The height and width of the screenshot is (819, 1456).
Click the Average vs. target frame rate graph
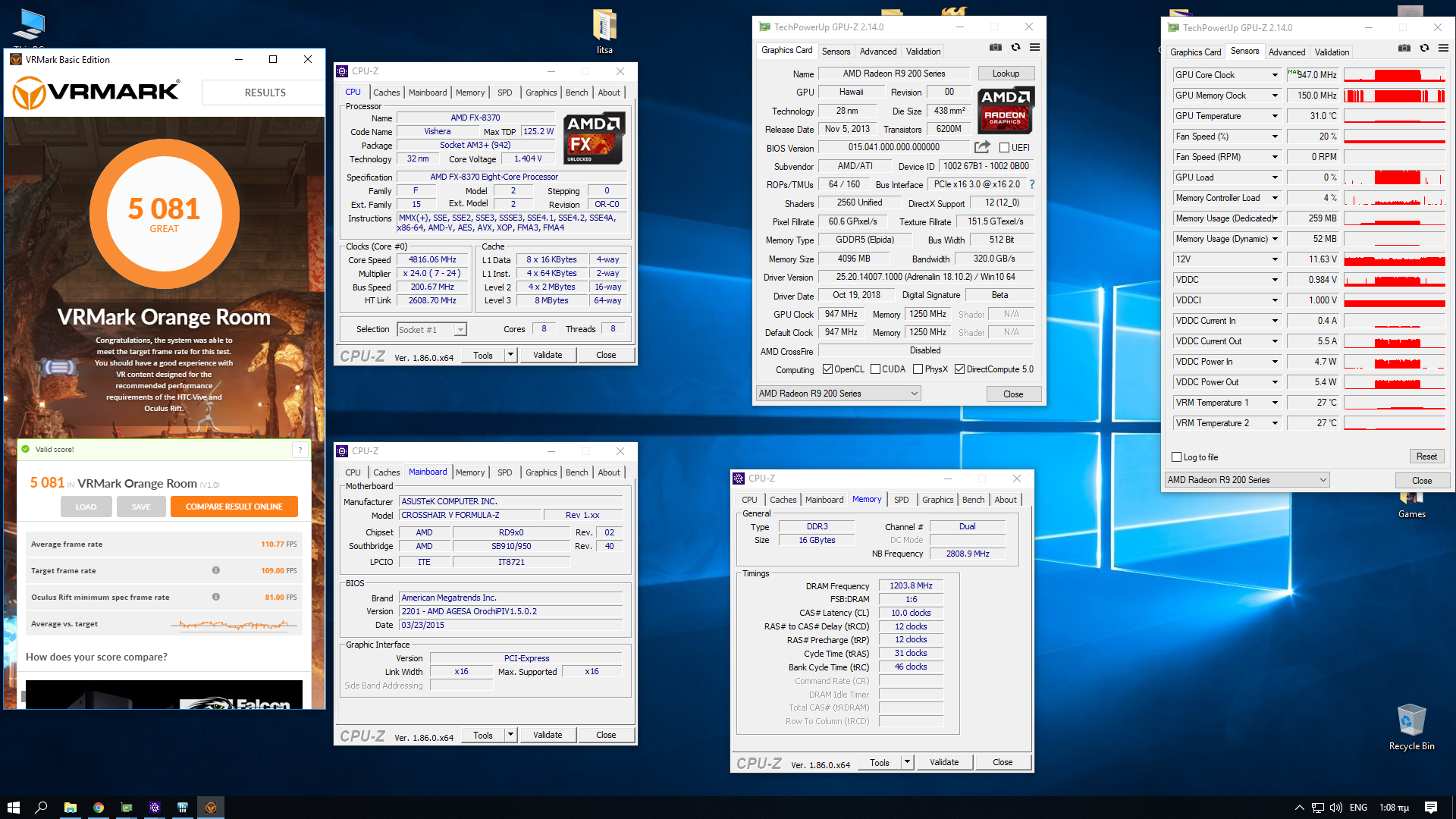point(234,624)
